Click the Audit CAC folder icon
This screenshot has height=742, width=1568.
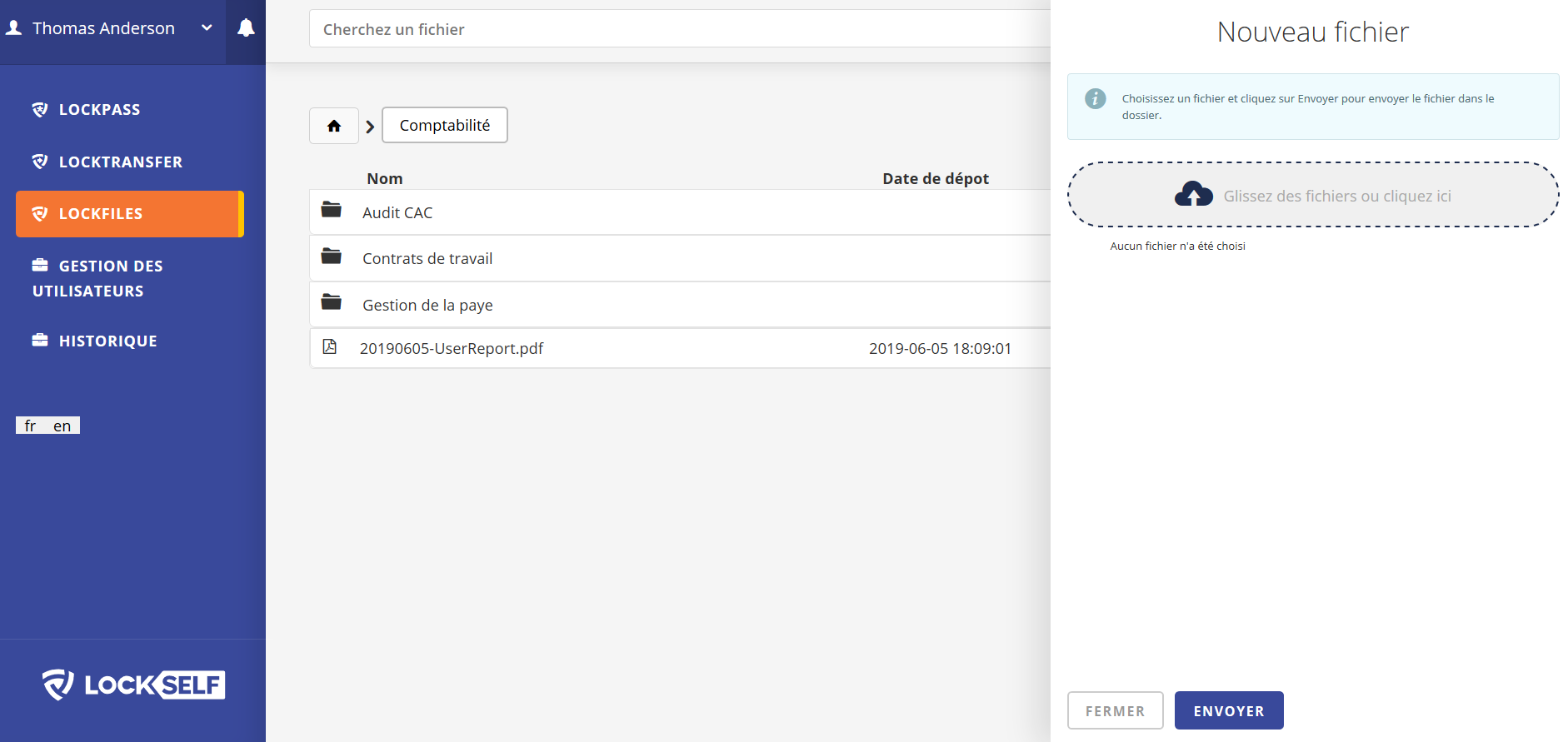(332, 210)
